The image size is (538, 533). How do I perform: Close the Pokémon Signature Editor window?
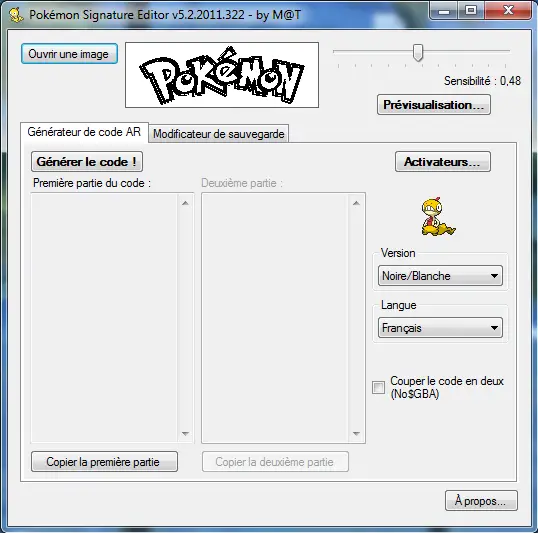click(508, 11)
